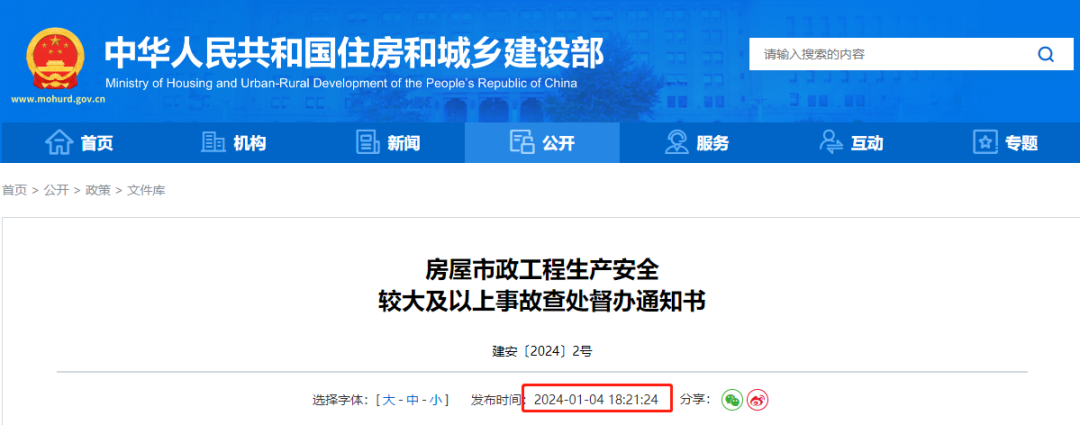Click the home icon beside 首页

[59, 143]
